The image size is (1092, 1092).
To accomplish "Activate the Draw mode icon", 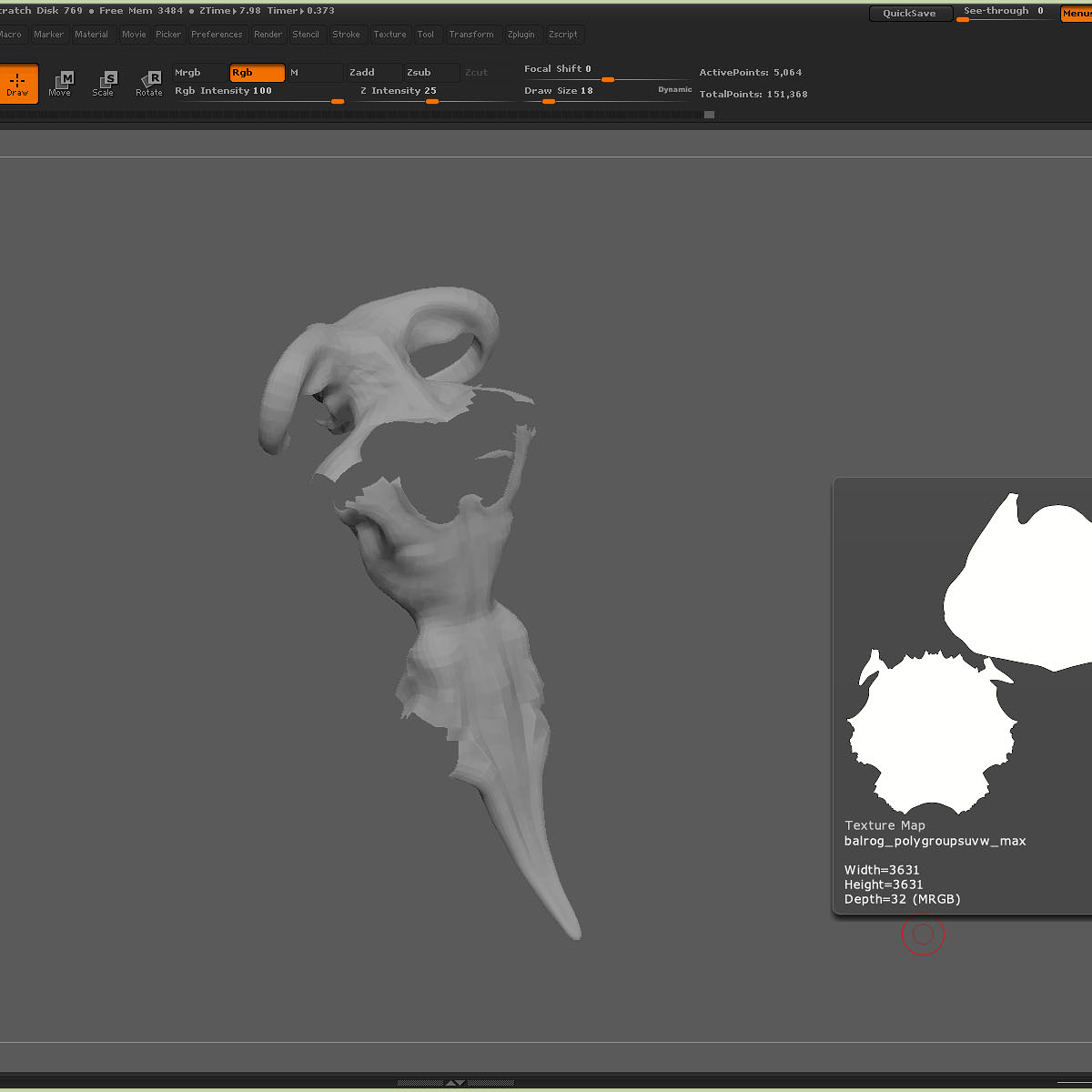I will [17, 83].
